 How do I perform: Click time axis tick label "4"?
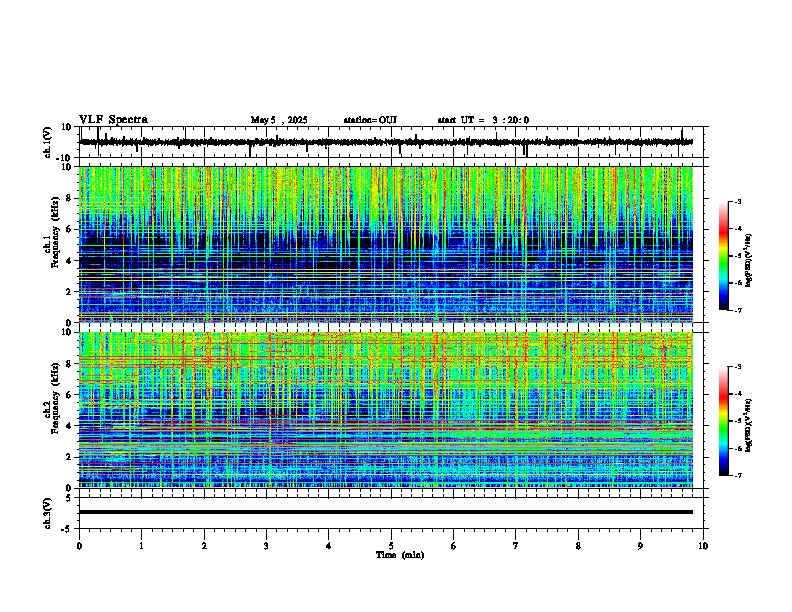tap(329, 546)
